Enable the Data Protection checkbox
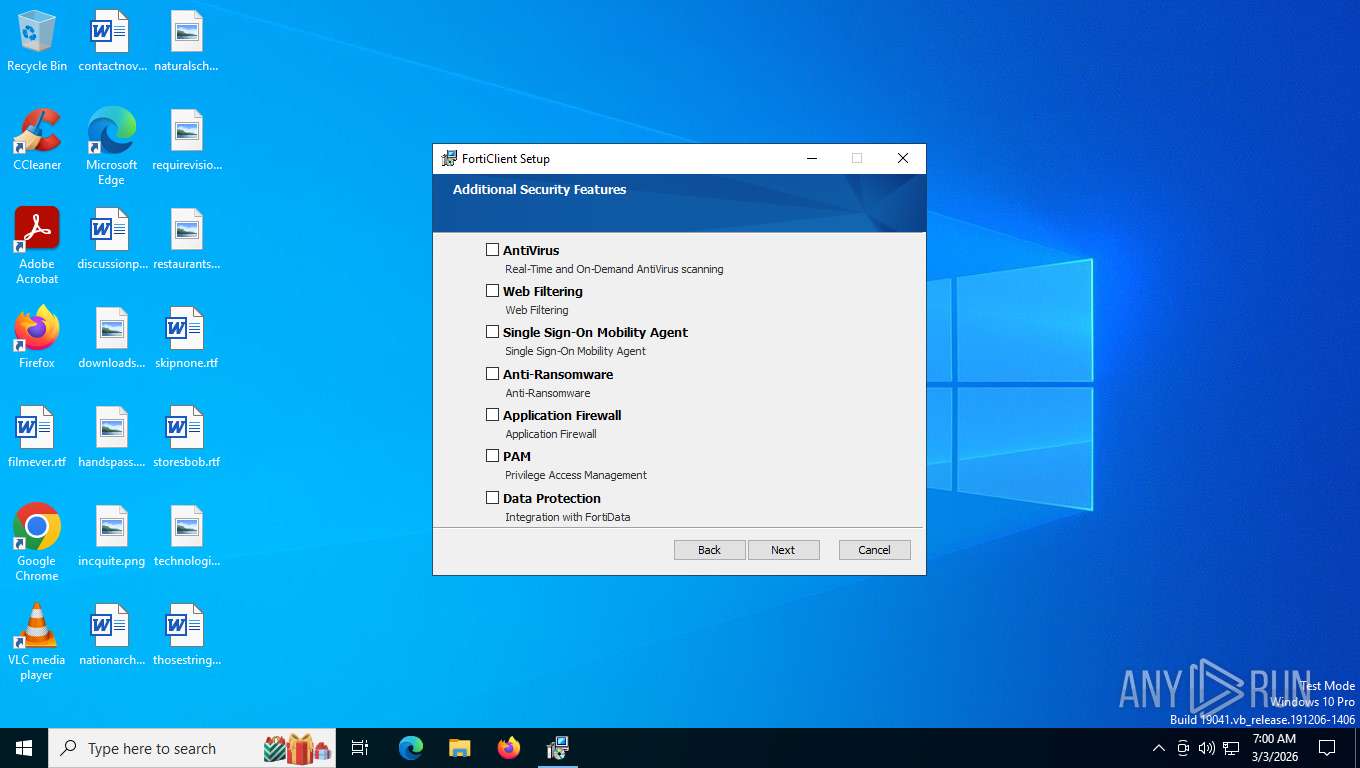 click(x=492, y=498)
